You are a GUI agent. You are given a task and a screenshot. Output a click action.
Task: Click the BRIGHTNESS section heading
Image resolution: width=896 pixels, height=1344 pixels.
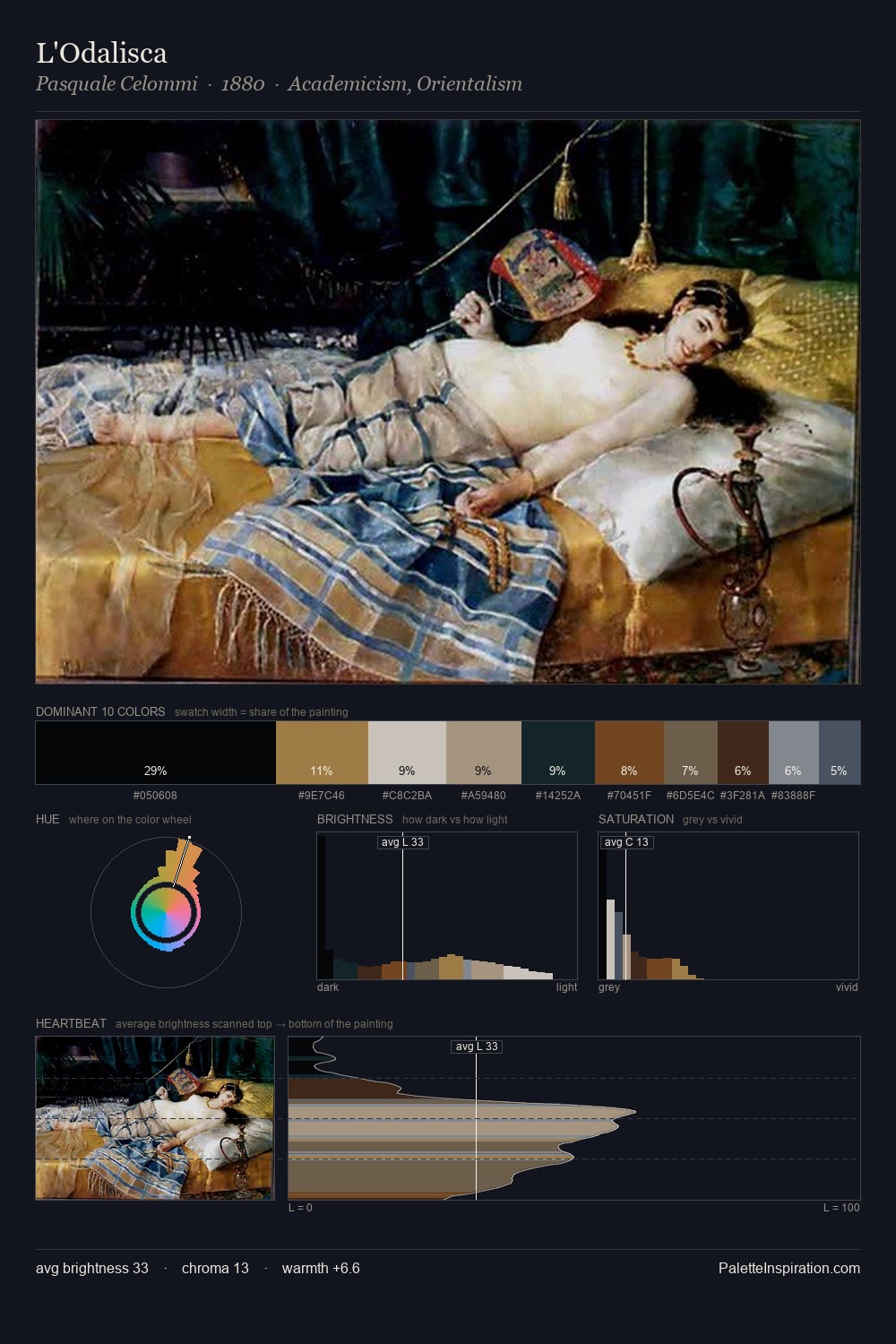coord(355,819)
